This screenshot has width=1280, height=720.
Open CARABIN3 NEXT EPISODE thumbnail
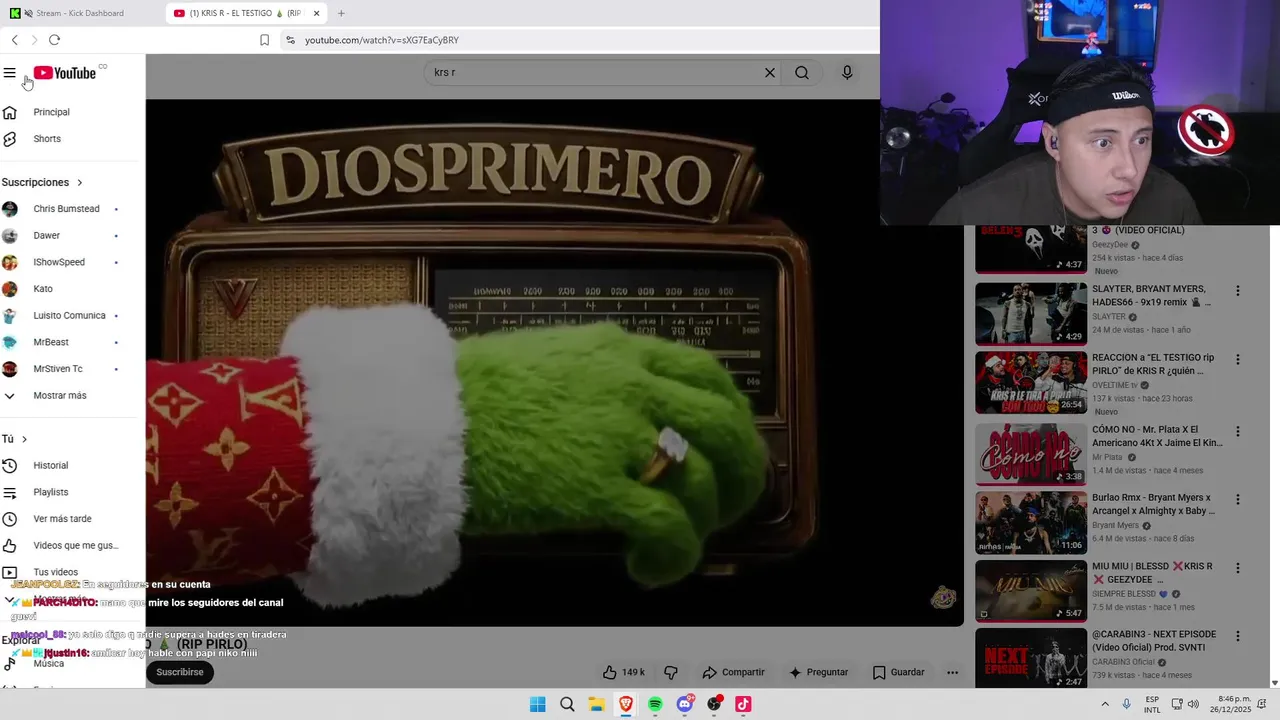(x=1031, y=658)
